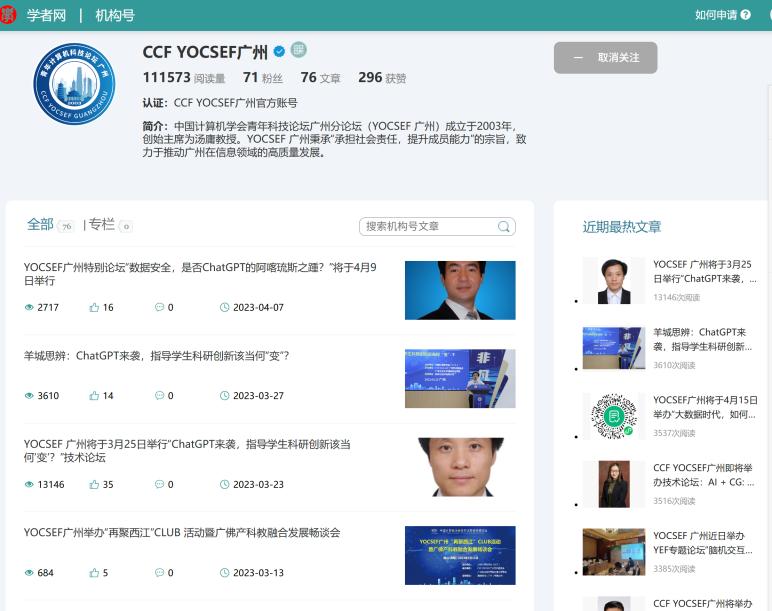This screenshot has width=772, height=611.
Task: Switch to the 全部 tab
Action: (x=40, y=225)
